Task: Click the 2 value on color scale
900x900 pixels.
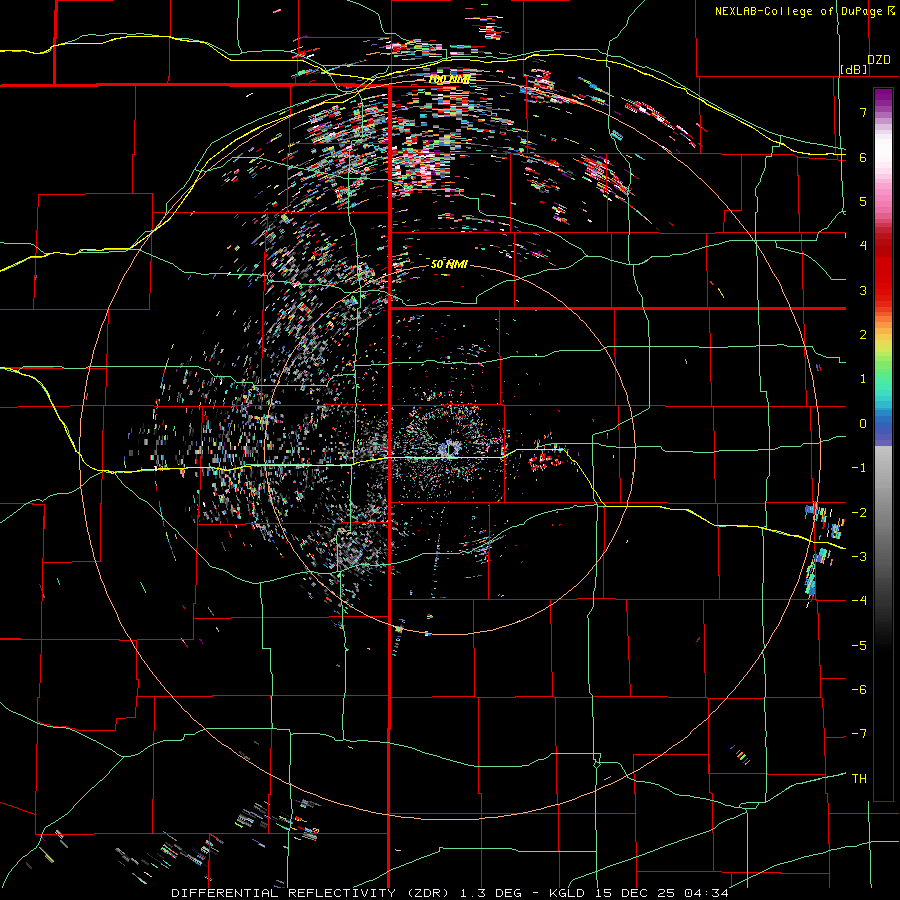Action: (863, 335)
